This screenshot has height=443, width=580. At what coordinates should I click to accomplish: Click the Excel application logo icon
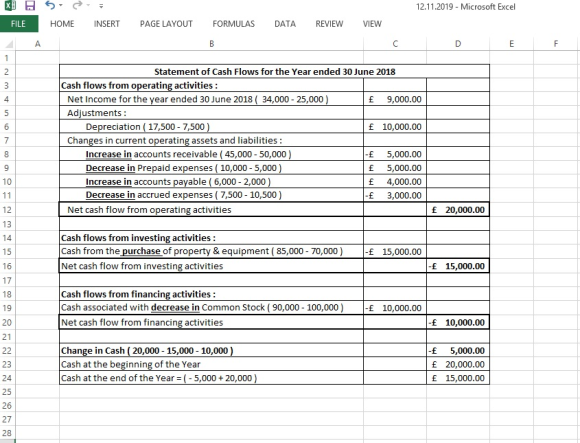pos(10,6)
